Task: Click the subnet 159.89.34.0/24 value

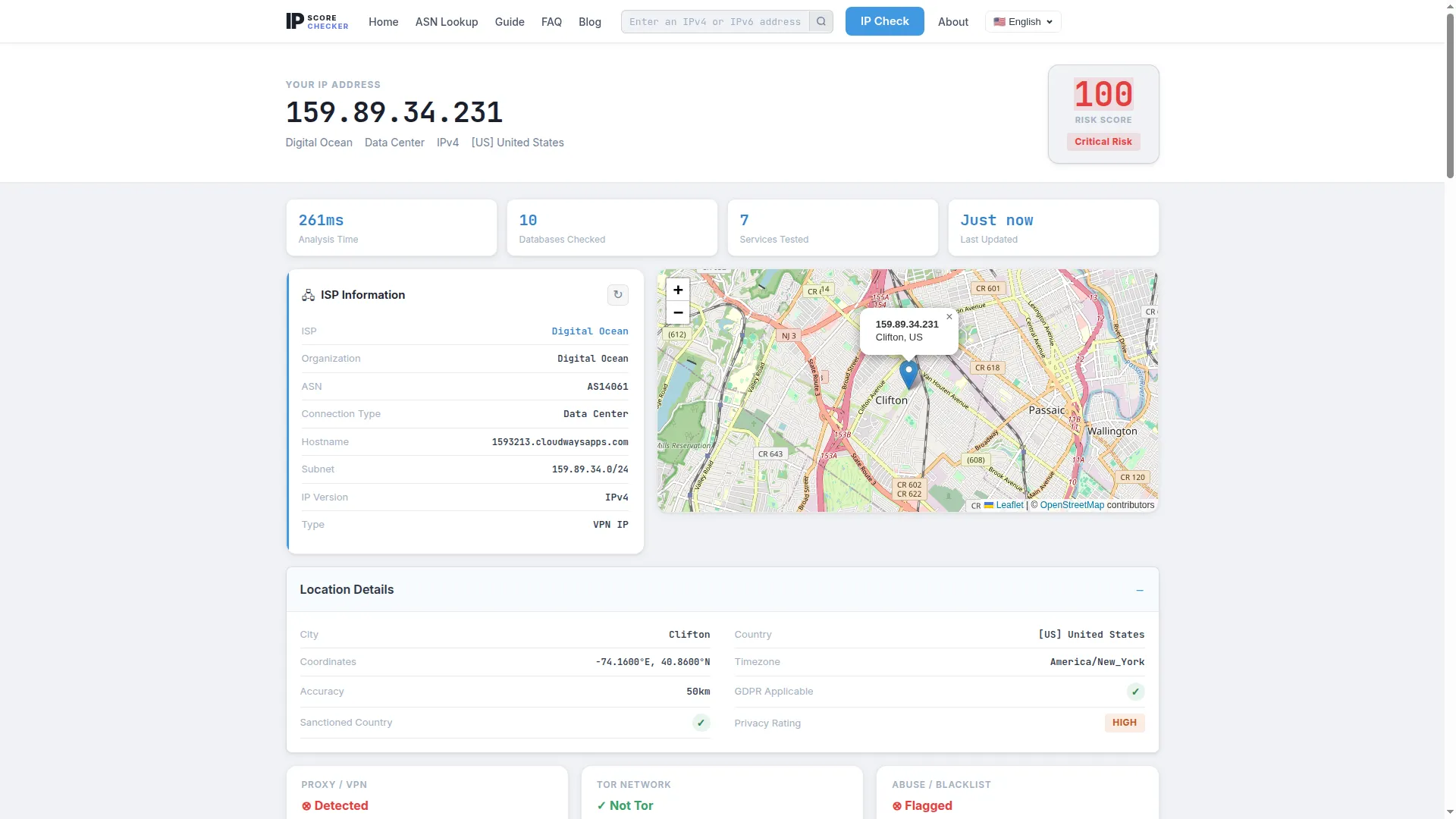Action: coord(590,469)
